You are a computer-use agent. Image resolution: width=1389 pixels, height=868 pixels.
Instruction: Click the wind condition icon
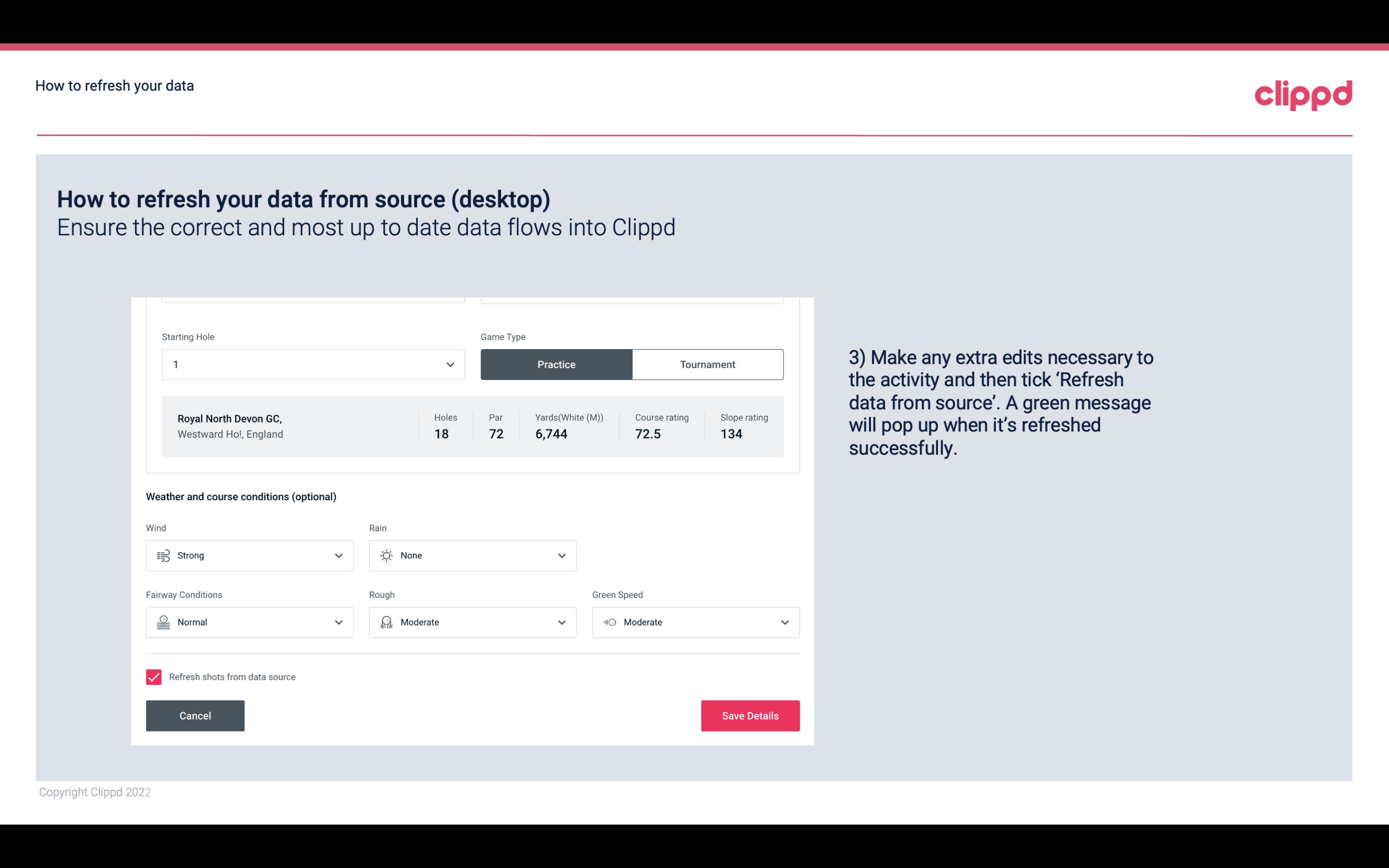point(163,555)
